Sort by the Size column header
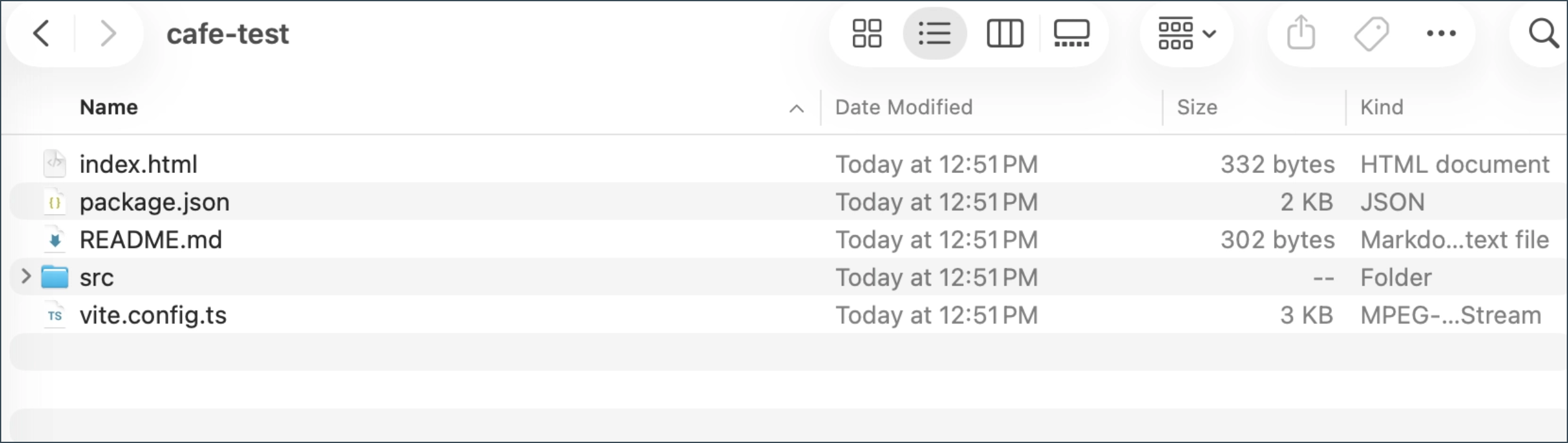 pyautogui.click(x=1197, y=108)
